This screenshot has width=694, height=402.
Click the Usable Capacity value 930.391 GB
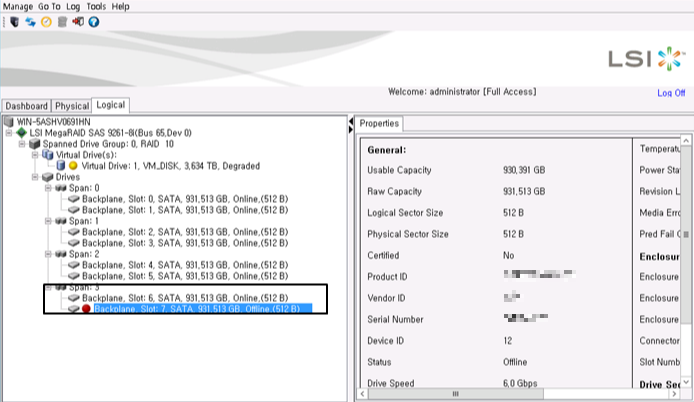524,170
